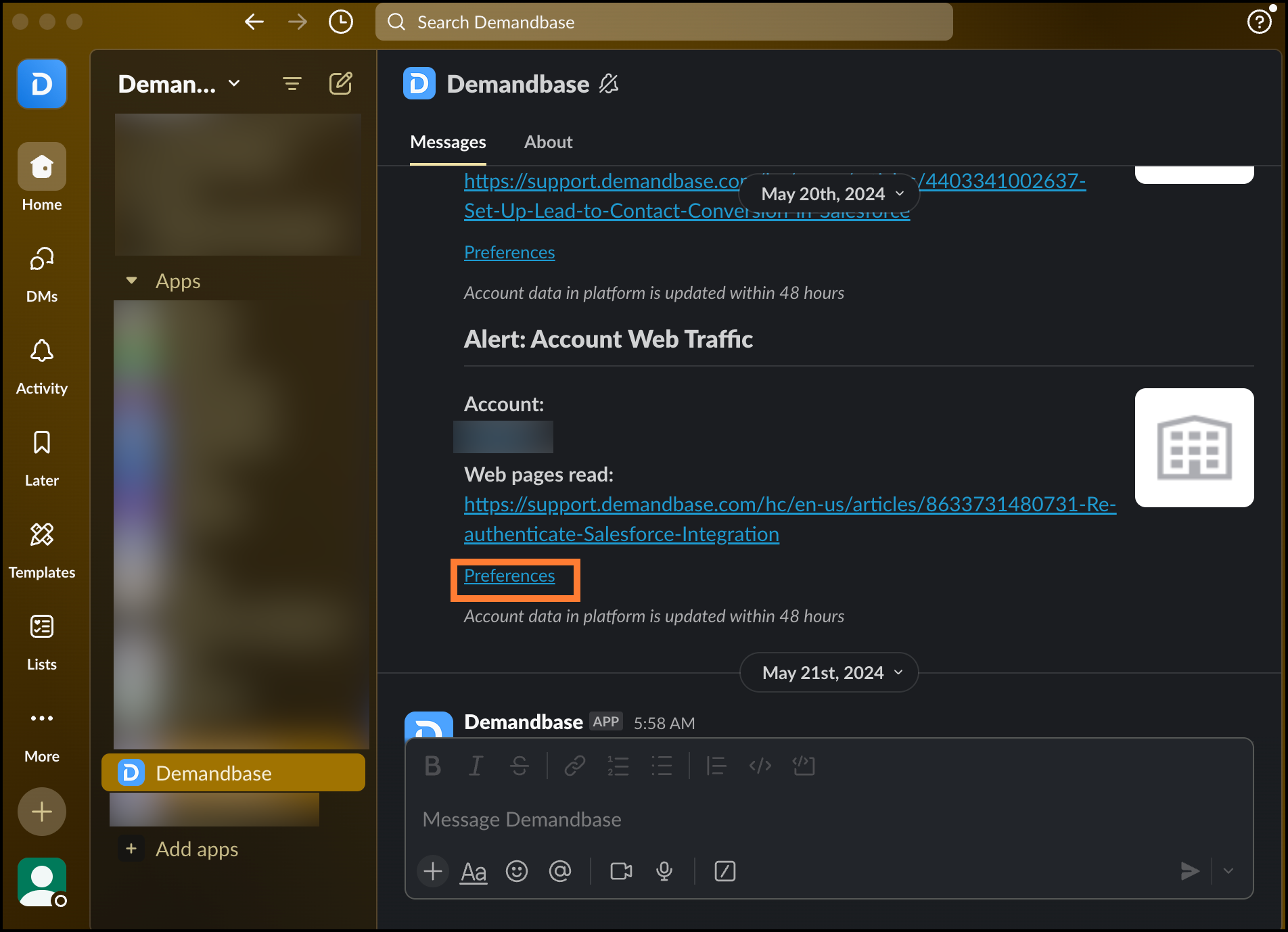The width and height of the screenshot is (1288, 932).
Task: Click the Message Demandbase input
Action: [x=829, y=820]
